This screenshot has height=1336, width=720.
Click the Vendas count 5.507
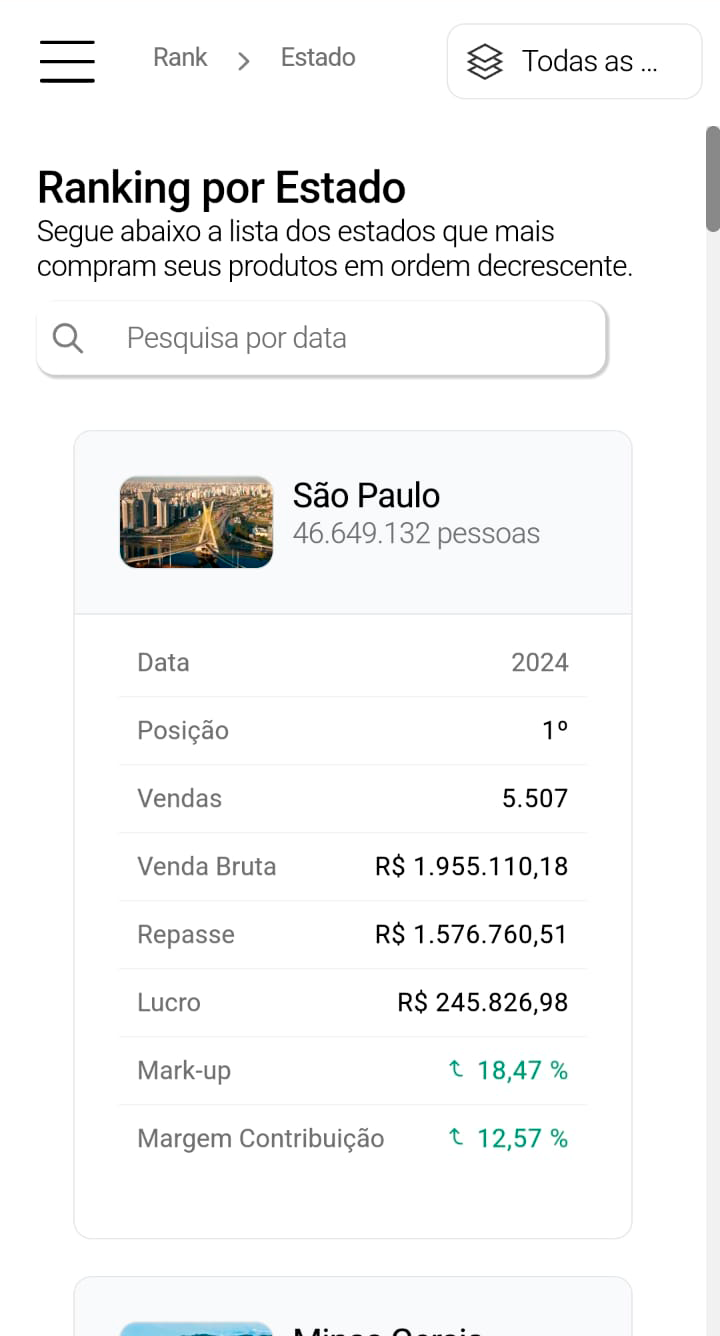(x=535, y=798)
